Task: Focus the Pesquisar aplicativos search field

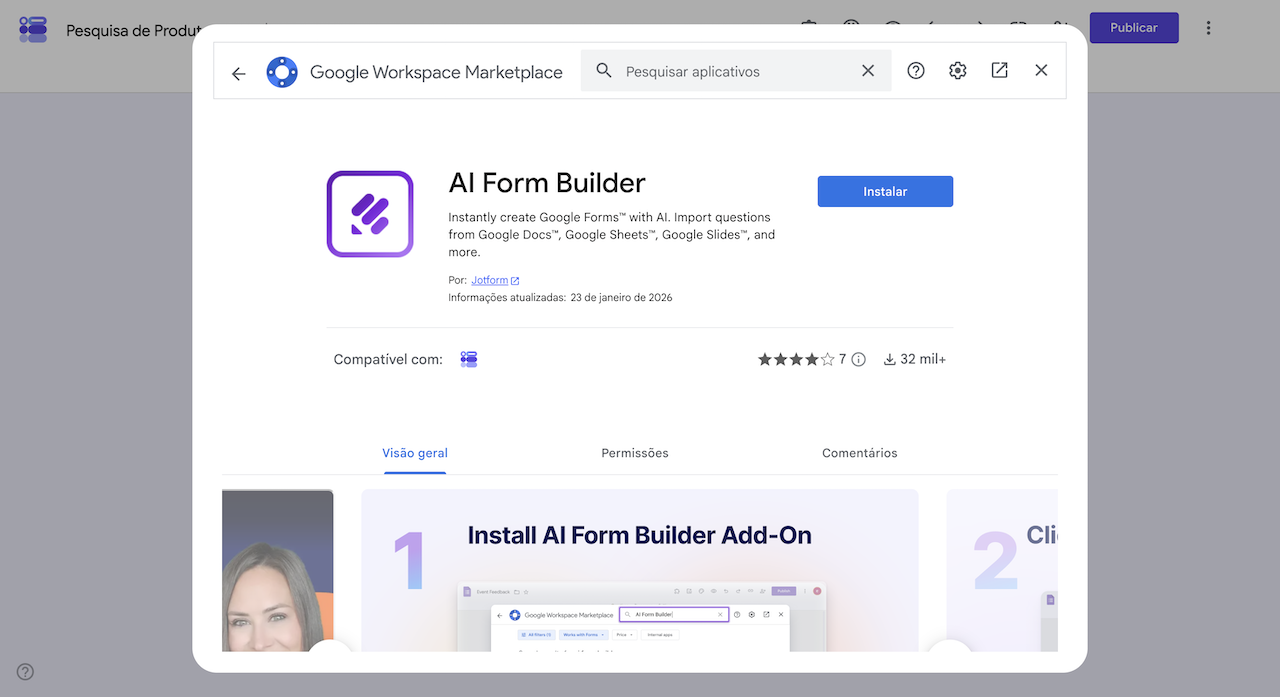Action: click(x=735, y=71)
